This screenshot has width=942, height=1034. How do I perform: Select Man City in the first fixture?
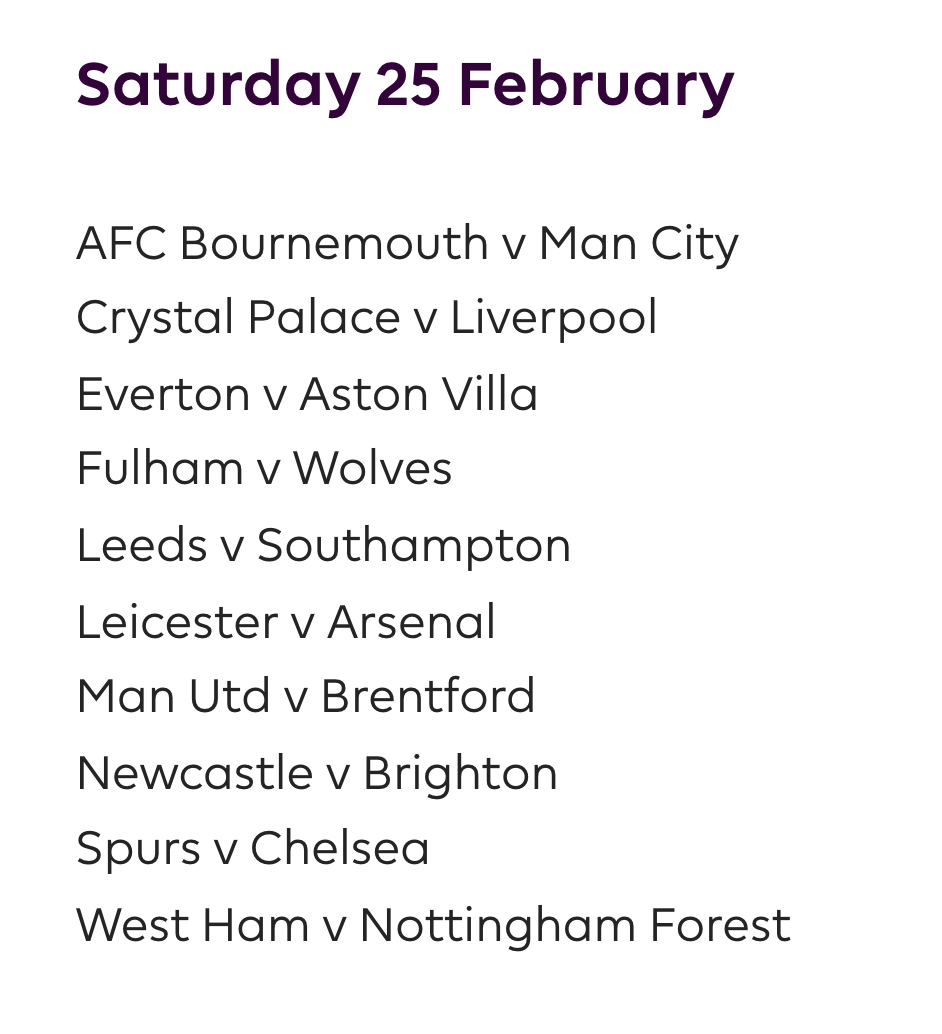638,244
